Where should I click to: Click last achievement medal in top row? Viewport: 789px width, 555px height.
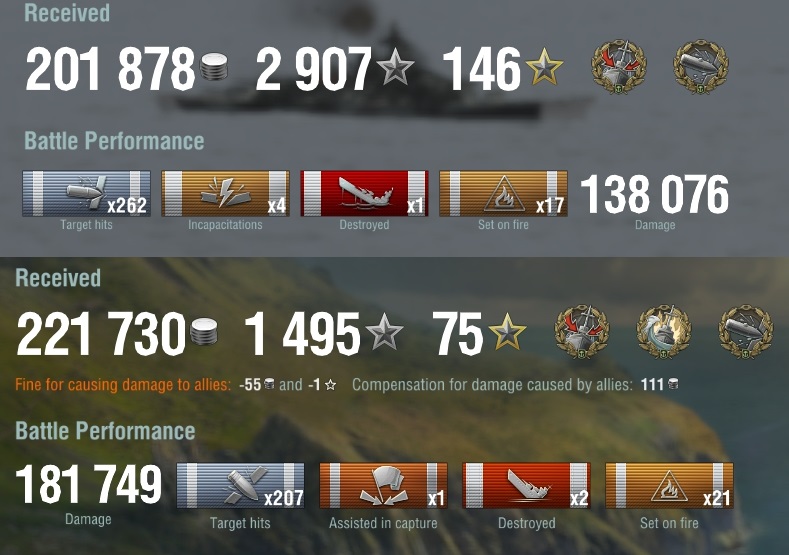point(700,67)
